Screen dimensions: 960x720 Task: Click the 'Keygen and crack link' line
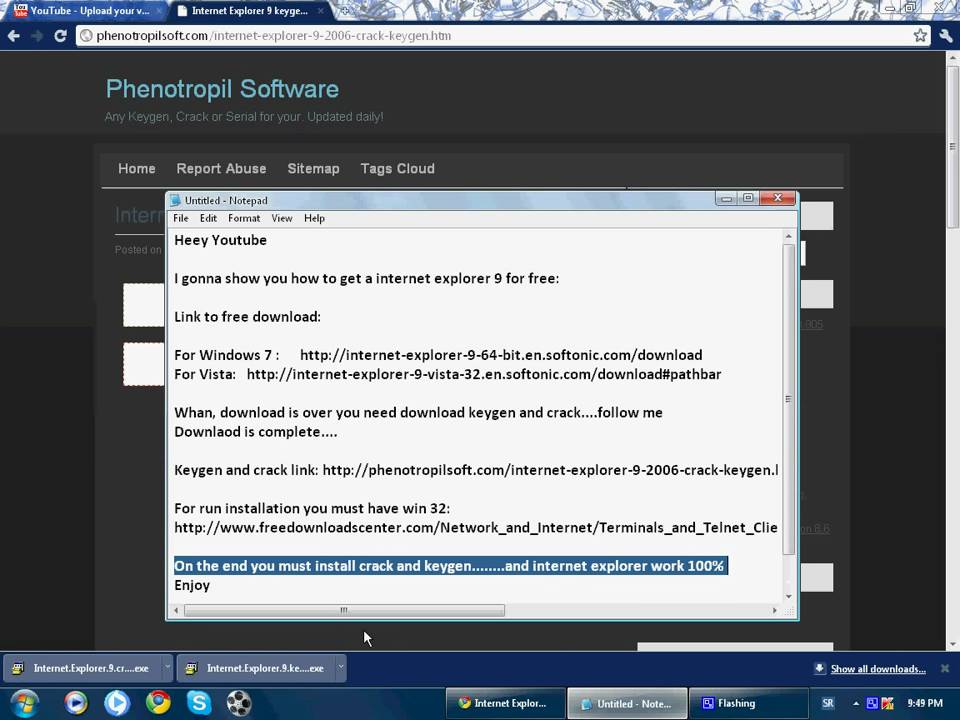click(476, 470)
